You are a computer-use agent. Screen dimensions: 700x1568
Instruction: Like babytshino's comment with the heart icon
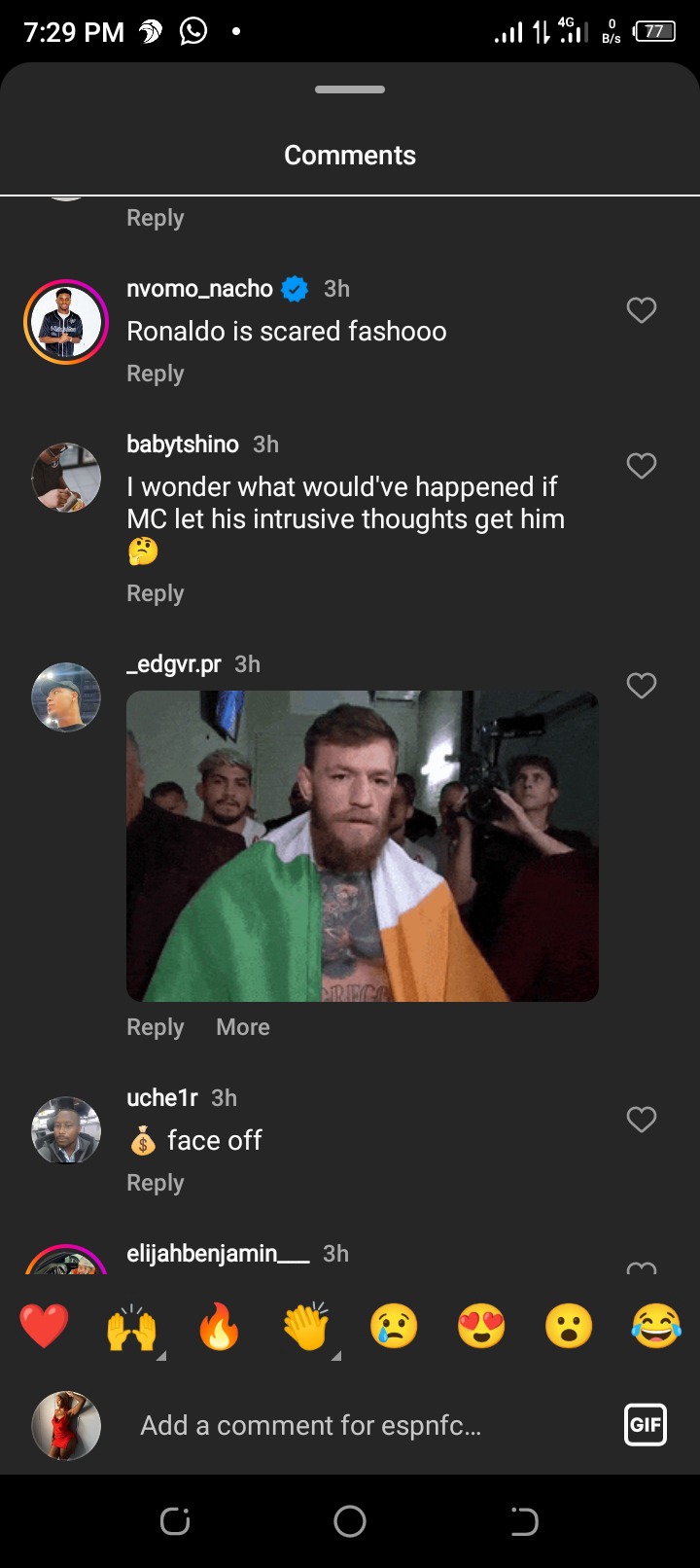[642, 466]
